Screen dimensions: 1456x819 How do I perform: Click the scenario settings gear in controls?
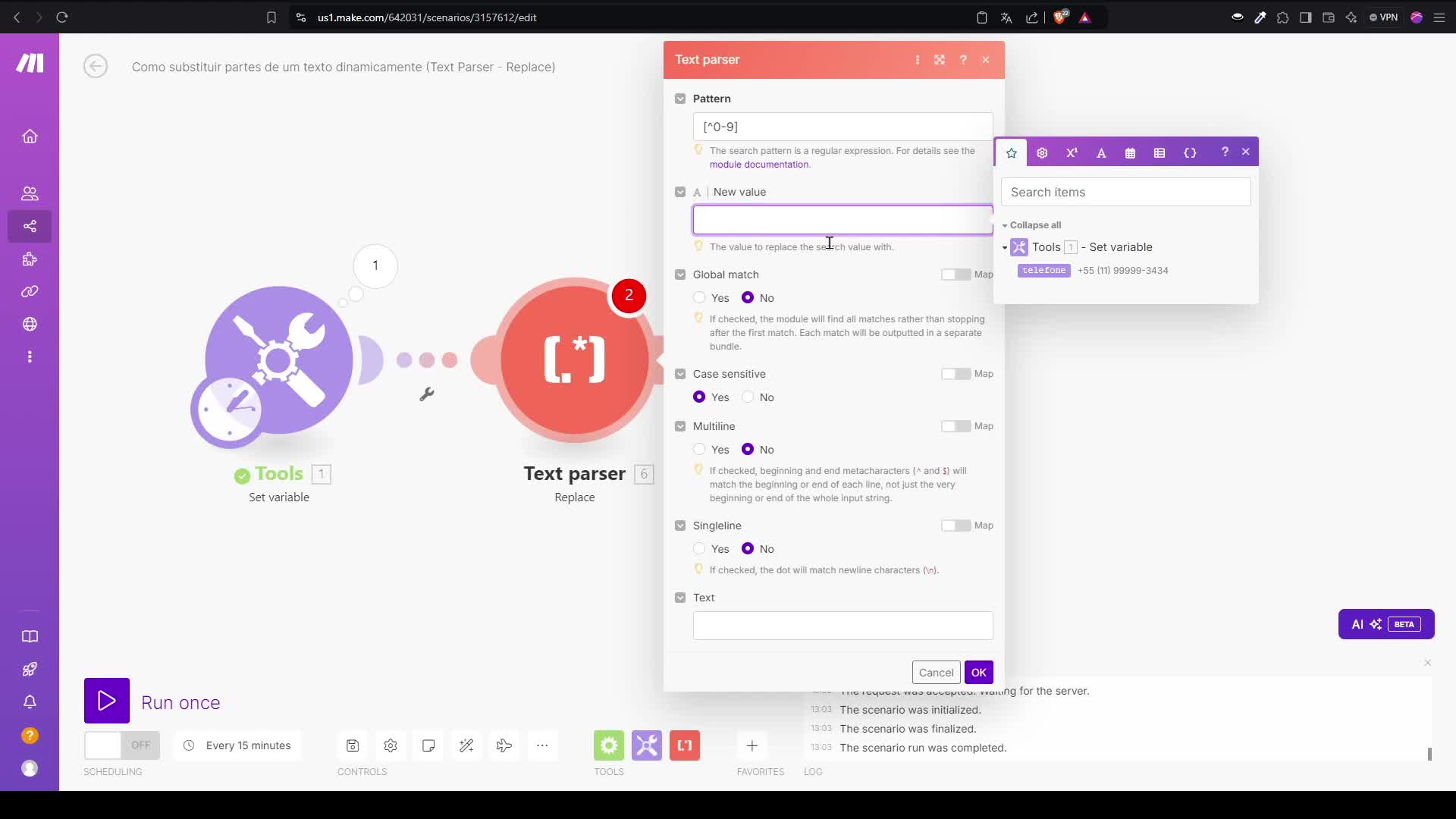tap(391, 745)
